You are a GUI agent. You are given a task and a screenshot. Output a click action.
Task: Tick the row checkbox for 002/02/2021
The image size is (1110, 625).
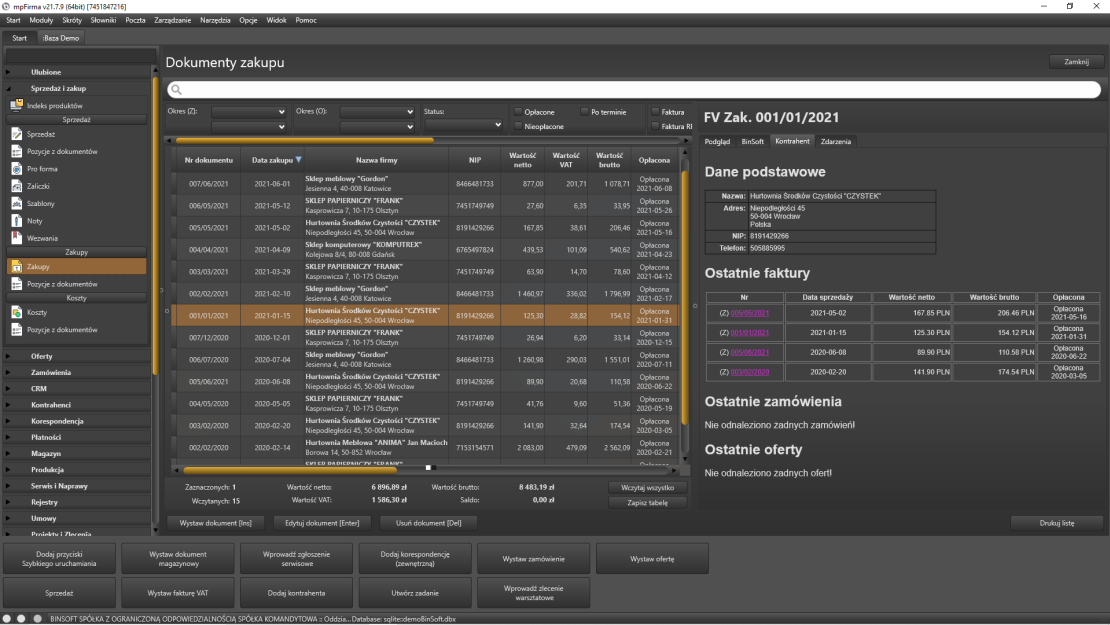(x=174, y=293)
